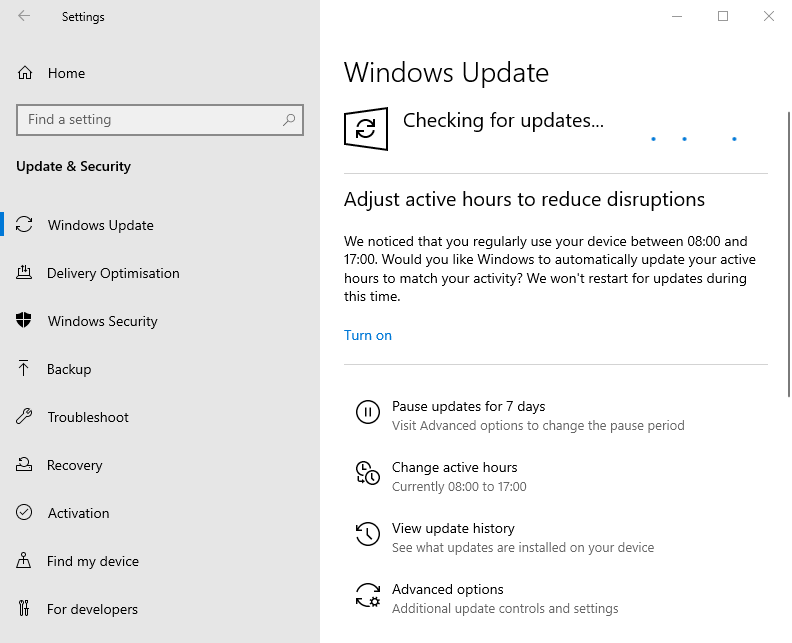This screenshot has width=792, height=643.
Task: Click 'Adjust active hours to reduce disruptions' heading
Action: tap(524, 200)
